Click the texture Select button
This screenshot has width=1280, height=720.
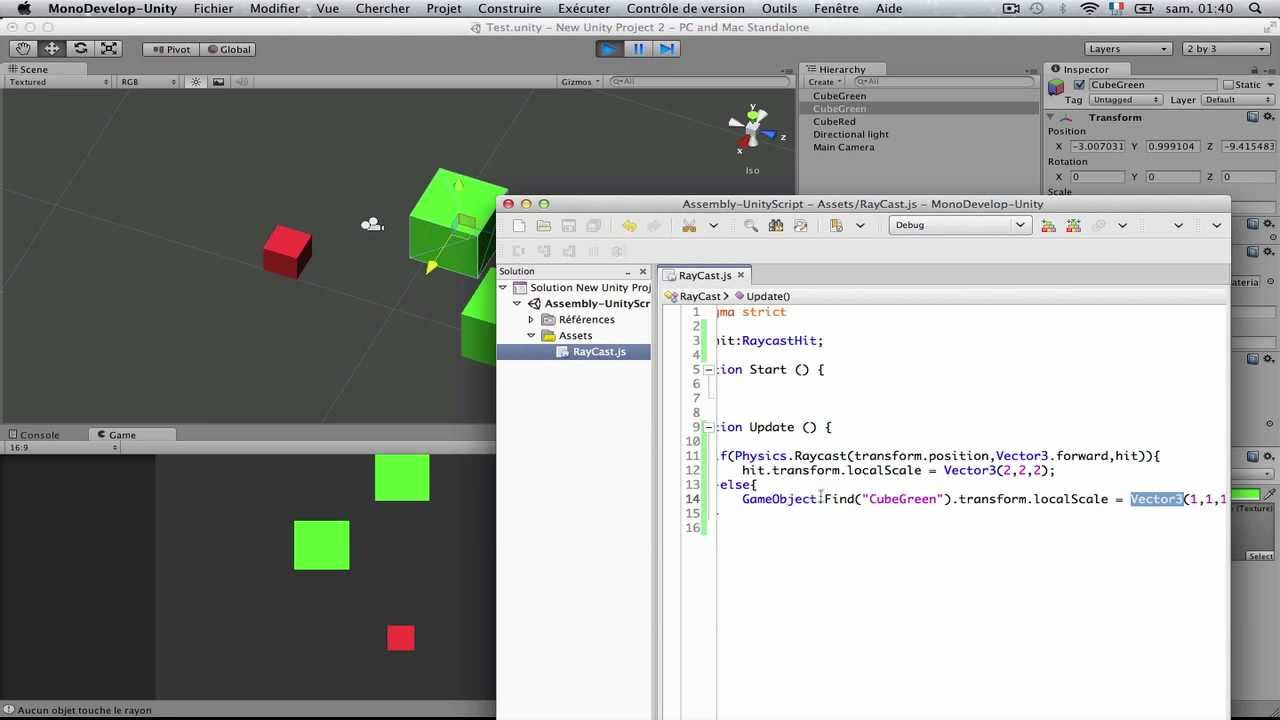click(x=1260, y=556)
